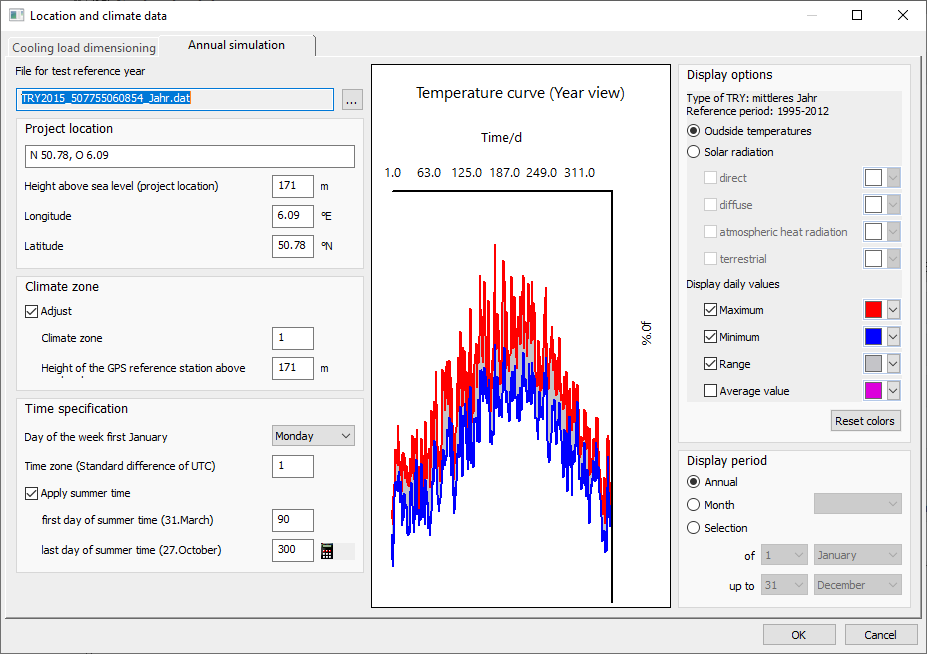
Task: Click the Latitude value field
Action: pyautogui.click(x=293, y=246)
